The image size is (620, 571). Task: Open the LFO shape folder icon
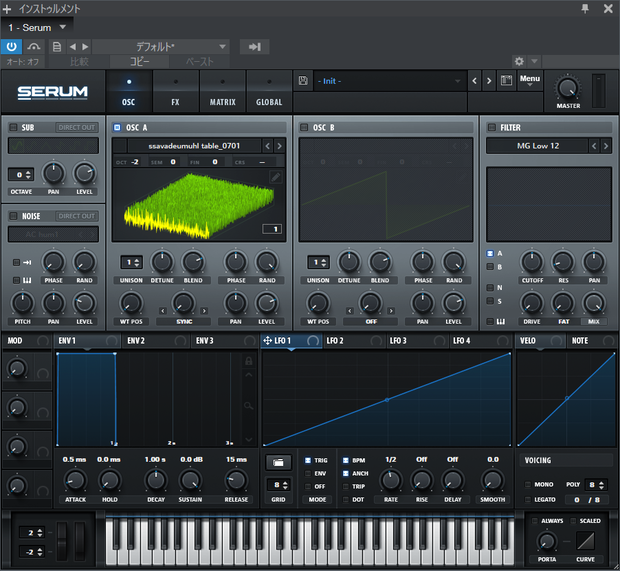pos(278,462)
